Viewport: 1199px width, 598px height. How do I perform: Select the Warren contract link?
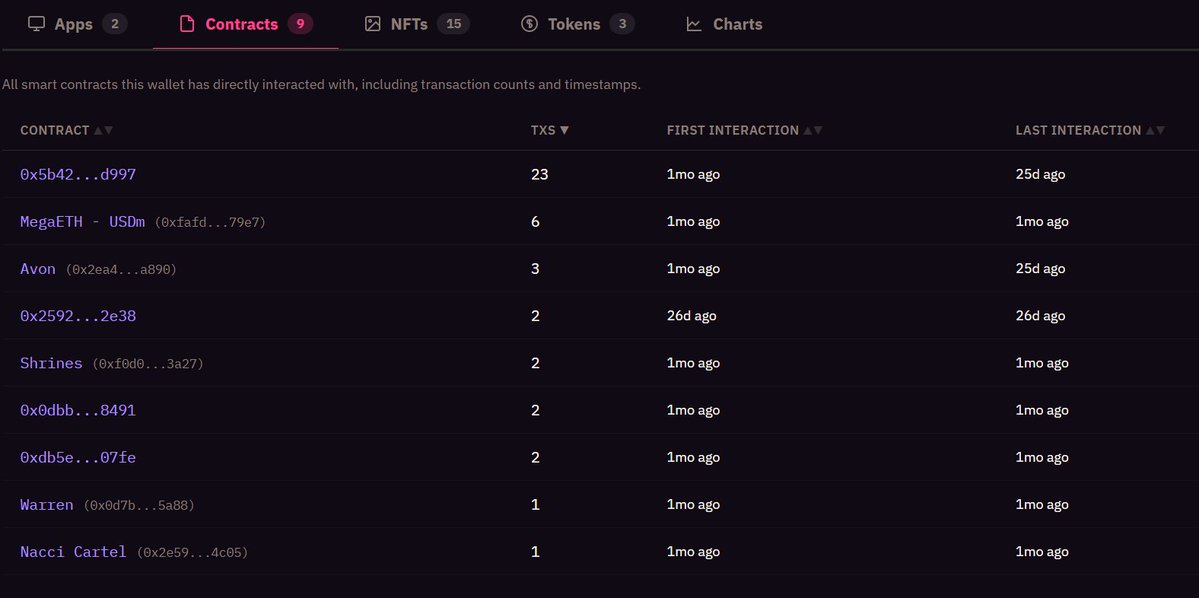pyautogui.click(x=47, y=505)
